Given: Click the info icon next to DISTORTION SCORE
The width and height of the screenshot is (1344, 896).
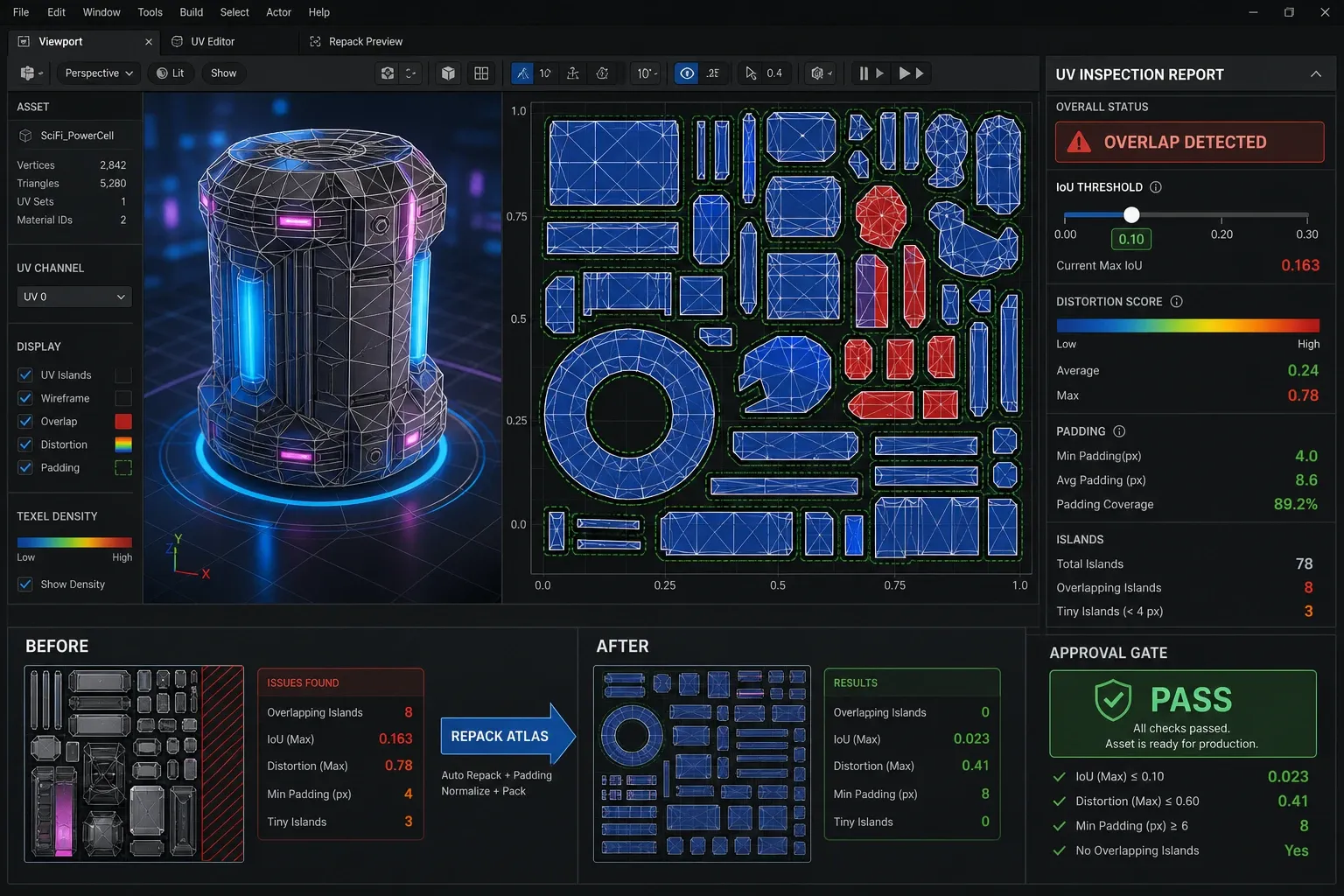Looking at the screenshot, I should tap(1177, 302).
